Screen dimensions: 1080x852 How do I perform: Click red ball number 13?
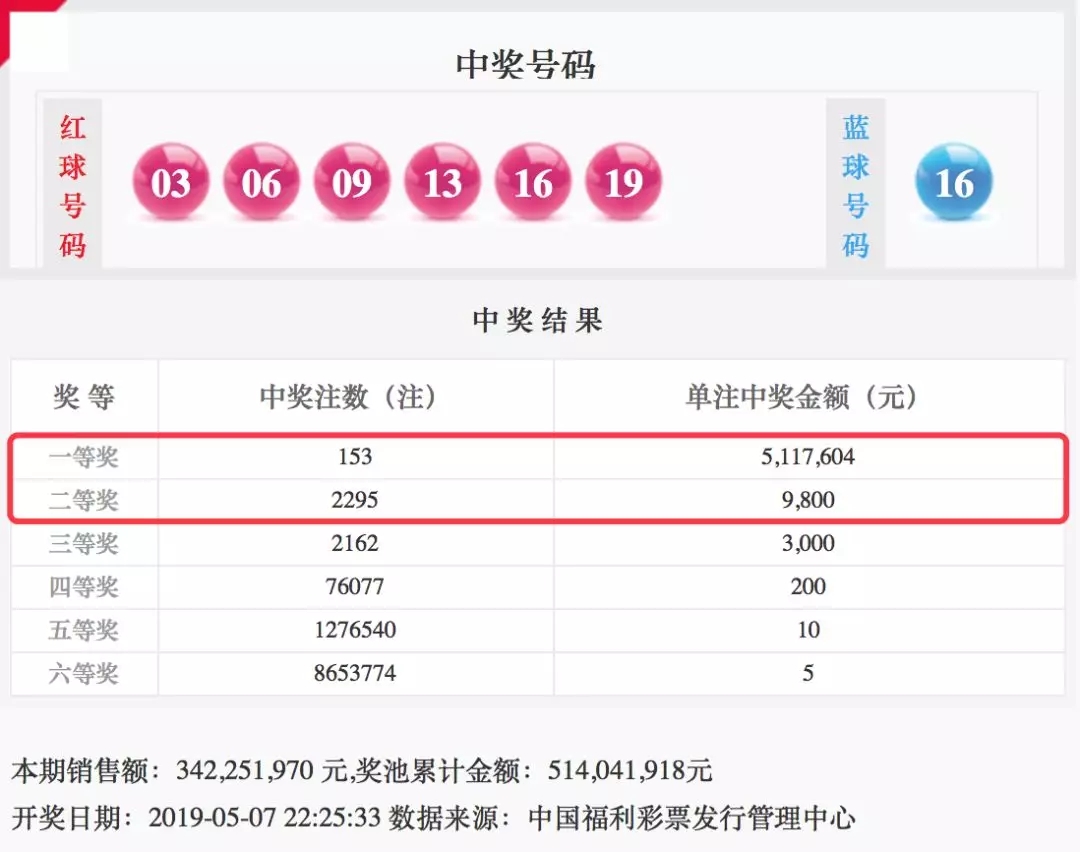tap(442, 182)
